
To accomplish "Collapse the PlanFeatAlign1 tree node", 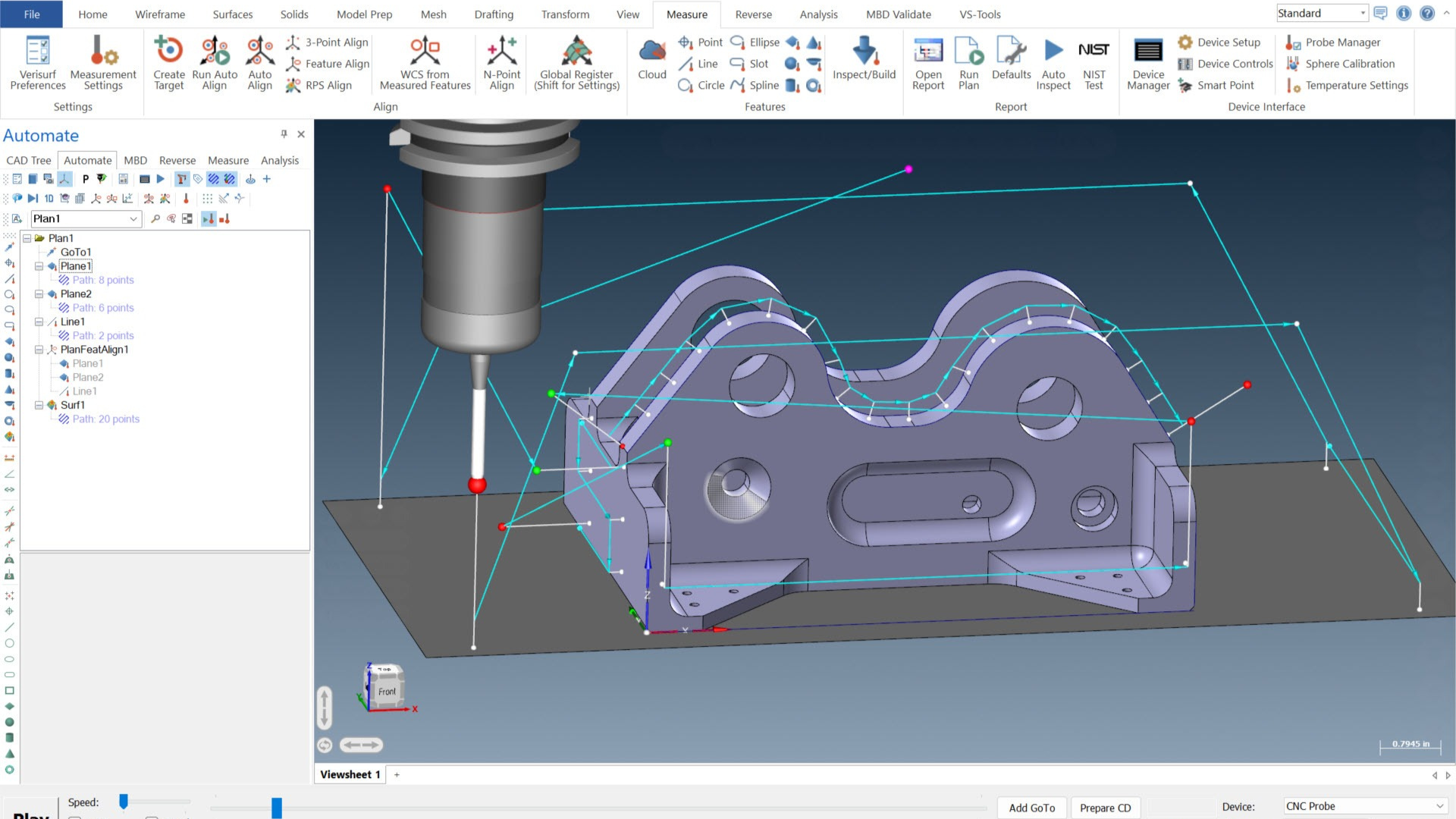I will click(x=39, y=350).
